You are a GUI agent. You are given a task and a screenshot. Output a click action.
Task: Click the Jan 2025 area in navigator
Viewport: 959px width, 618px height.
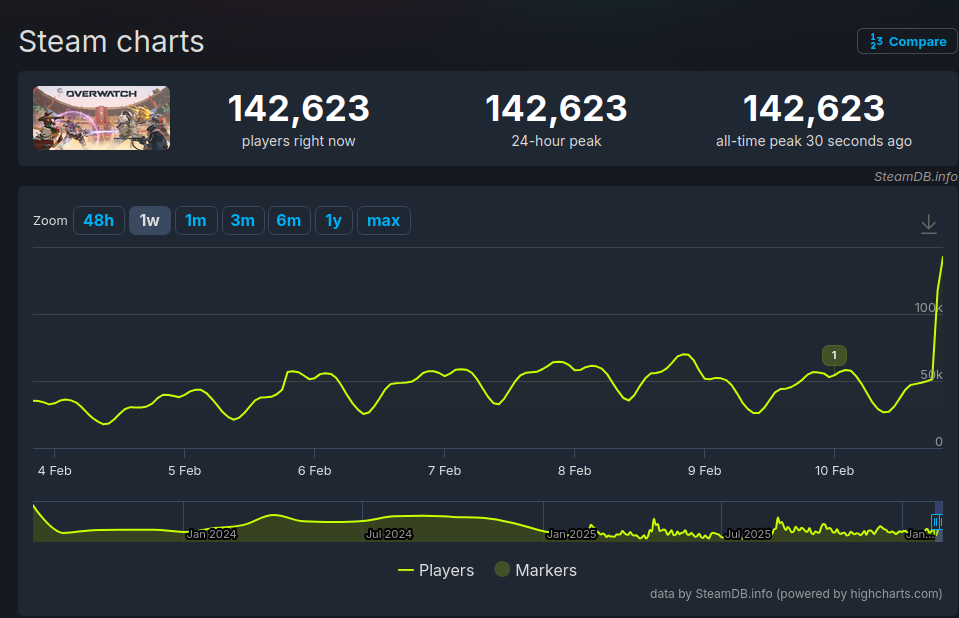tap(571, 534)
